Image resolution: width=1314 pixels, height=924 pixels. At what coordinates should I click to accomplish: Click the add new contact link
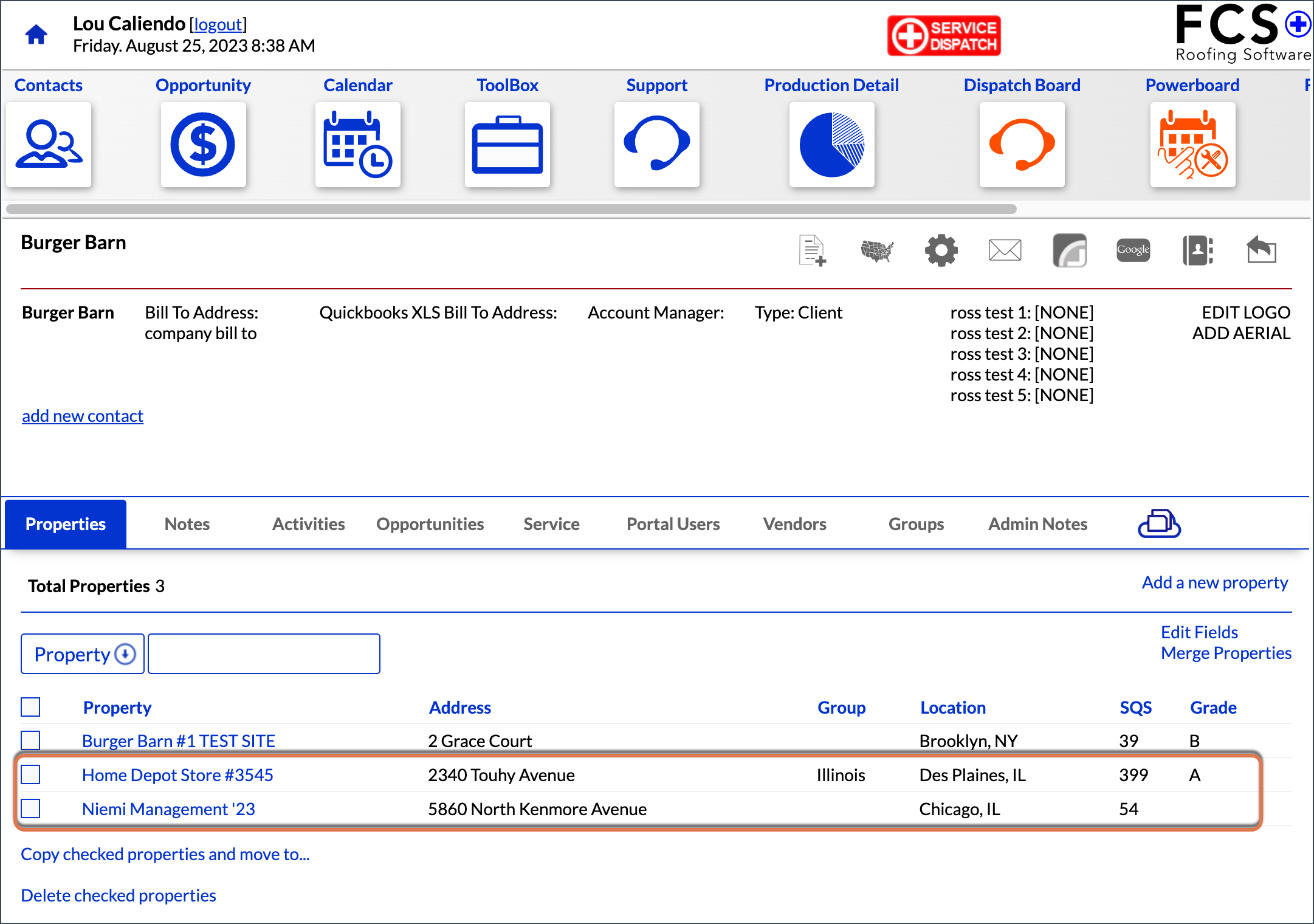(x=83, y=416)
